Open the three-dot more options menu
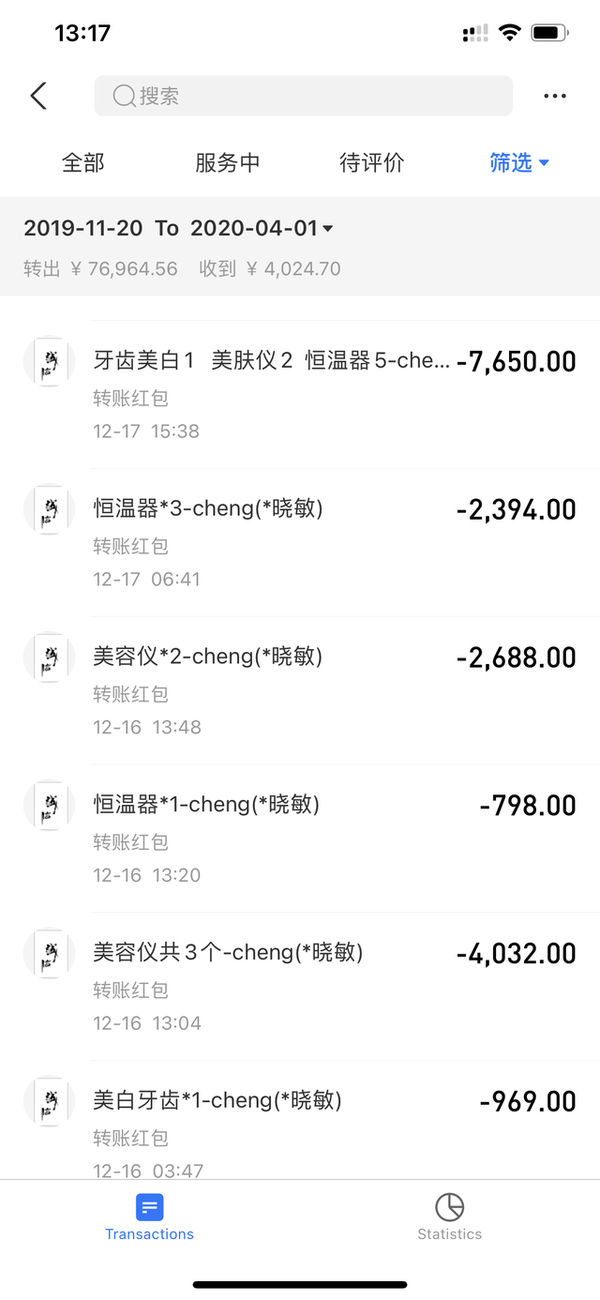 [x=554, y=95]
